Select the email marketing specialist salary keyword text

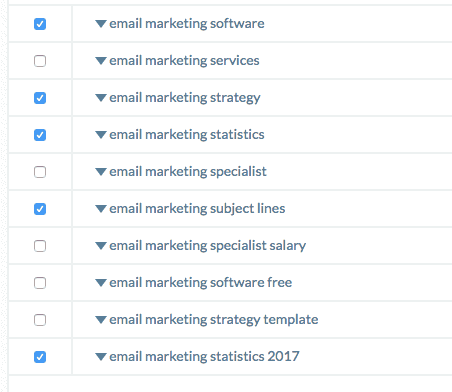coord(207,246)
